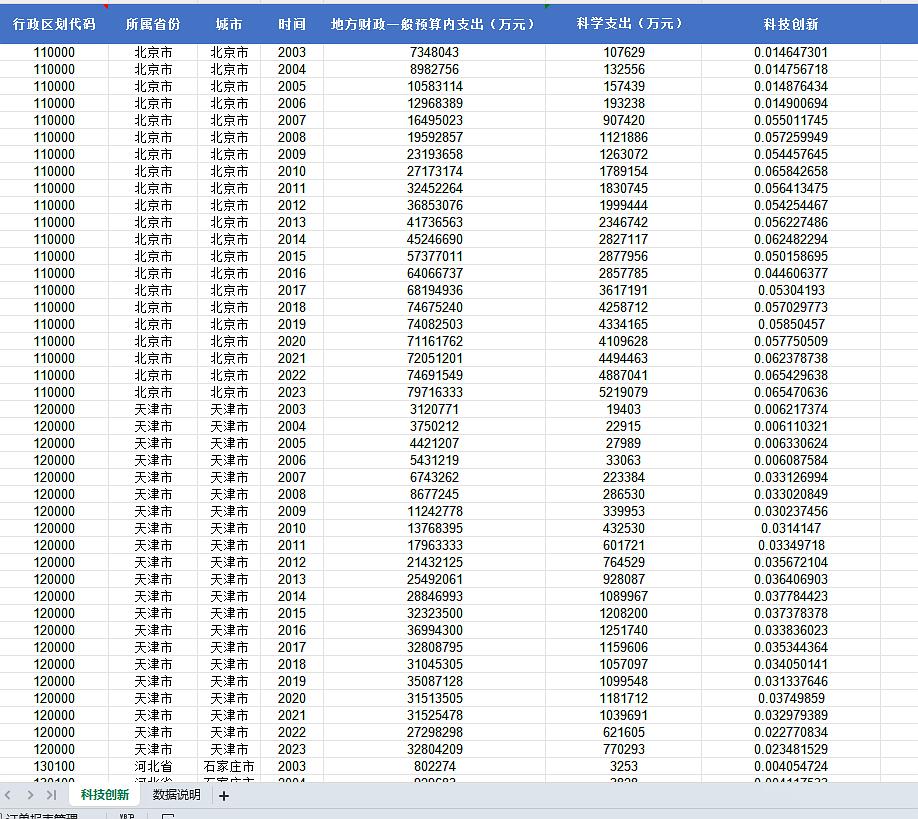The image size is (918, 819).
Task: Select the 所属省份 header cell
Action: [153, 24]
